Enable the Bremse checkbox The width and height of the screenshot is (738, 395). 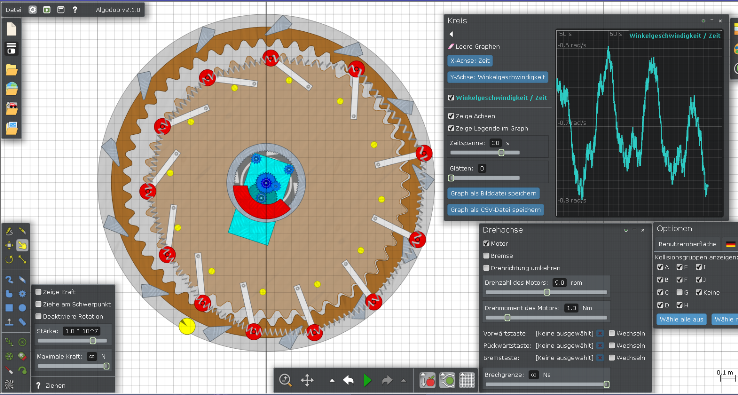click(x=486, y=256)
